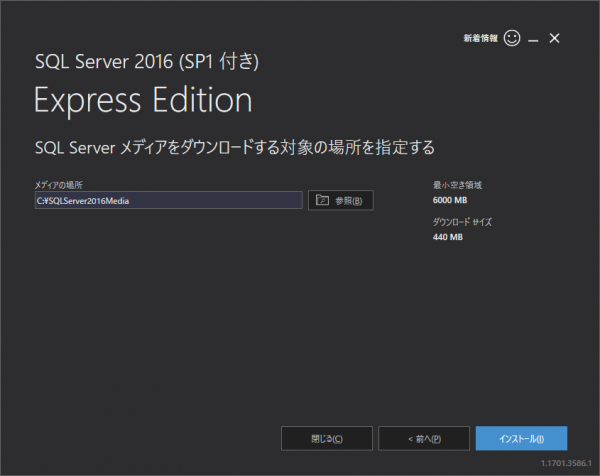
Task: Open the 新着情報 link
Action: click(481, 38)
